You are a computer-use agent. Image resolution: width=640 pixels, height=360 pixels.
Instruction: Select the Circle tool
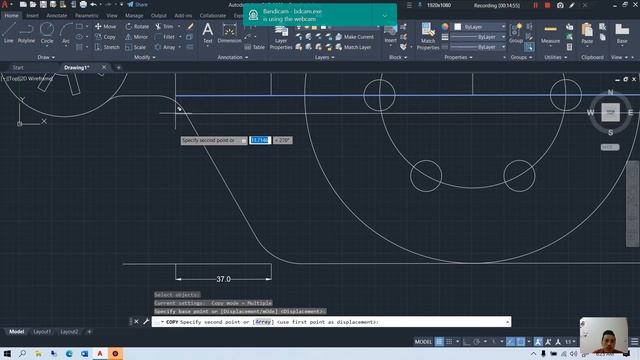47,33
